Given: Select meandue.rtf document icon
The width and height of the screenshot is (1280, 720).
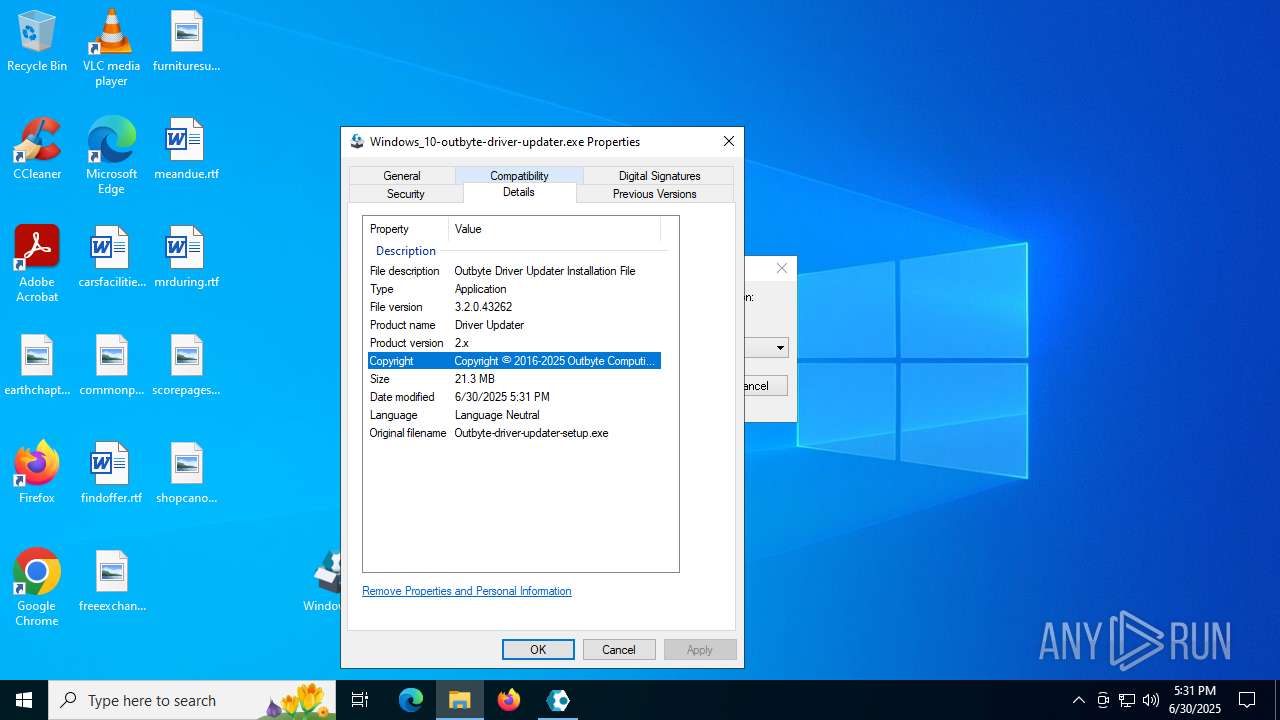Looking at the screenshot, I should coord(186,150).
